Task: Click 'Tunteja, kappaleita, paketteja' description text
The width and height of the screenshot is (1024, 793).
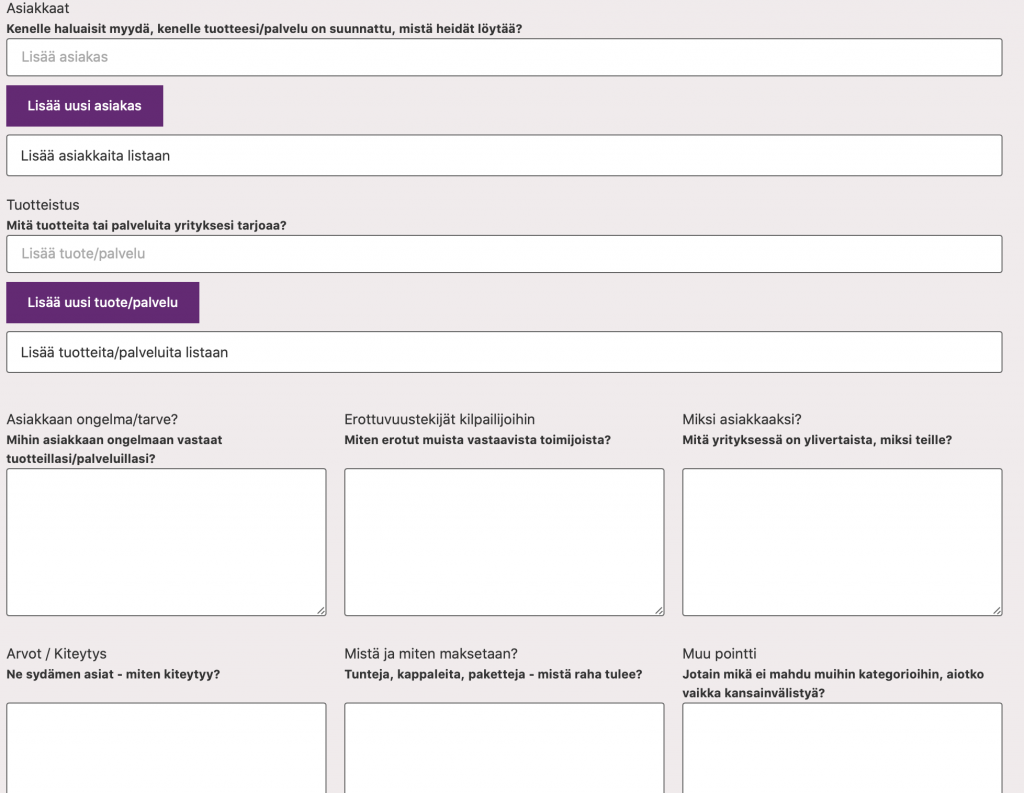Action: coord(493,674)
